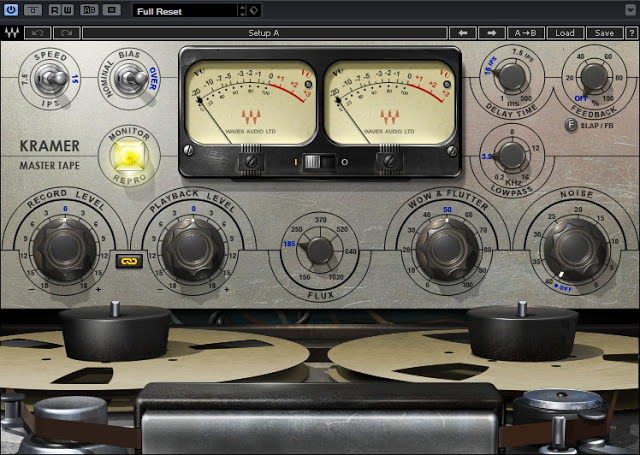Viewport: 640px width, 455px height.
Task: Click the A→B copy button
Action: pyautogui.click(x=524, y=33)
